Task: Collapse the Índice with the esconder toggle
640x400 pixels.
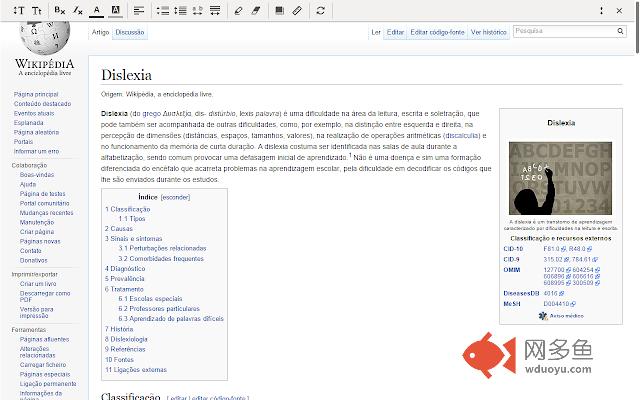Action: [x=175, y=197]
